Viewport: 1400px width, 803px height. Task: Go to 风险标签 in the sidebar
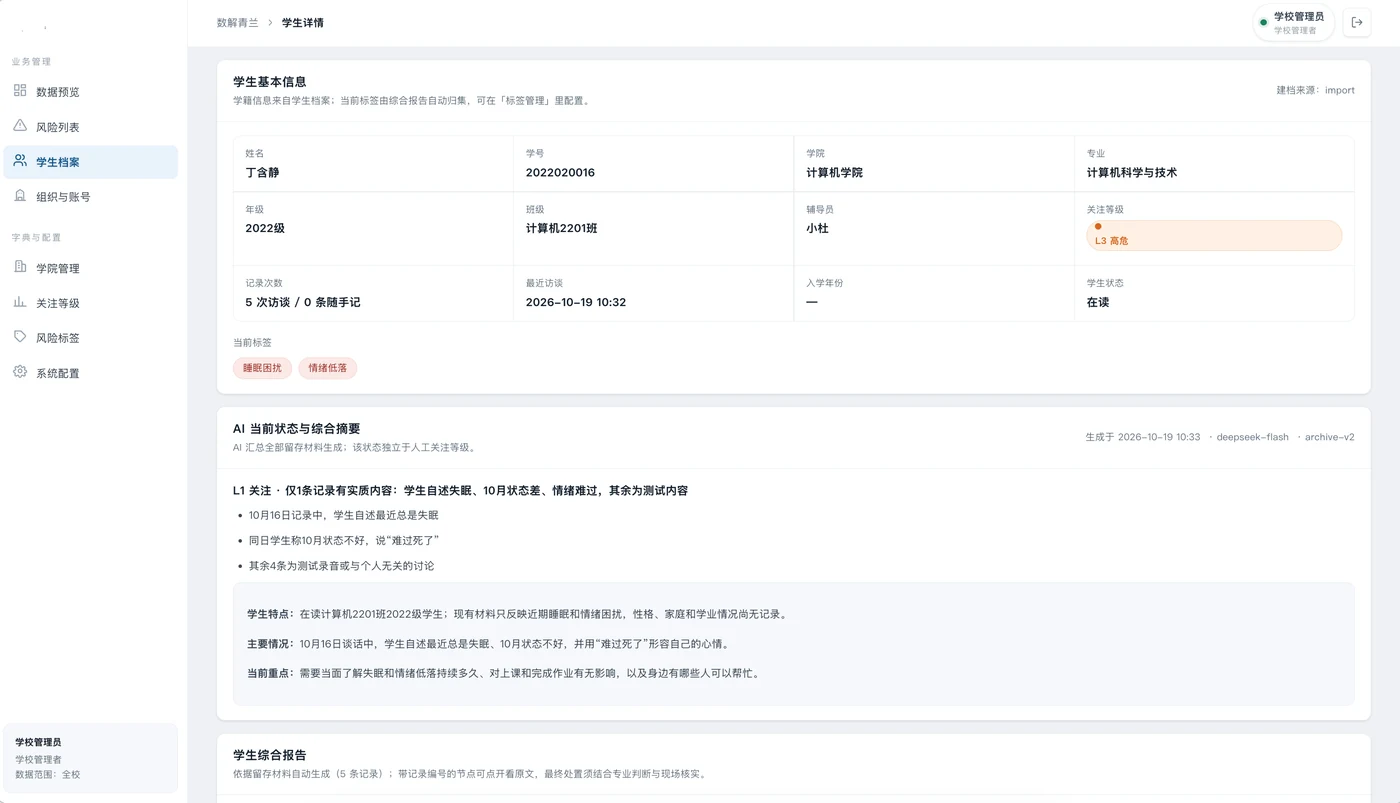tap(91, 338)
